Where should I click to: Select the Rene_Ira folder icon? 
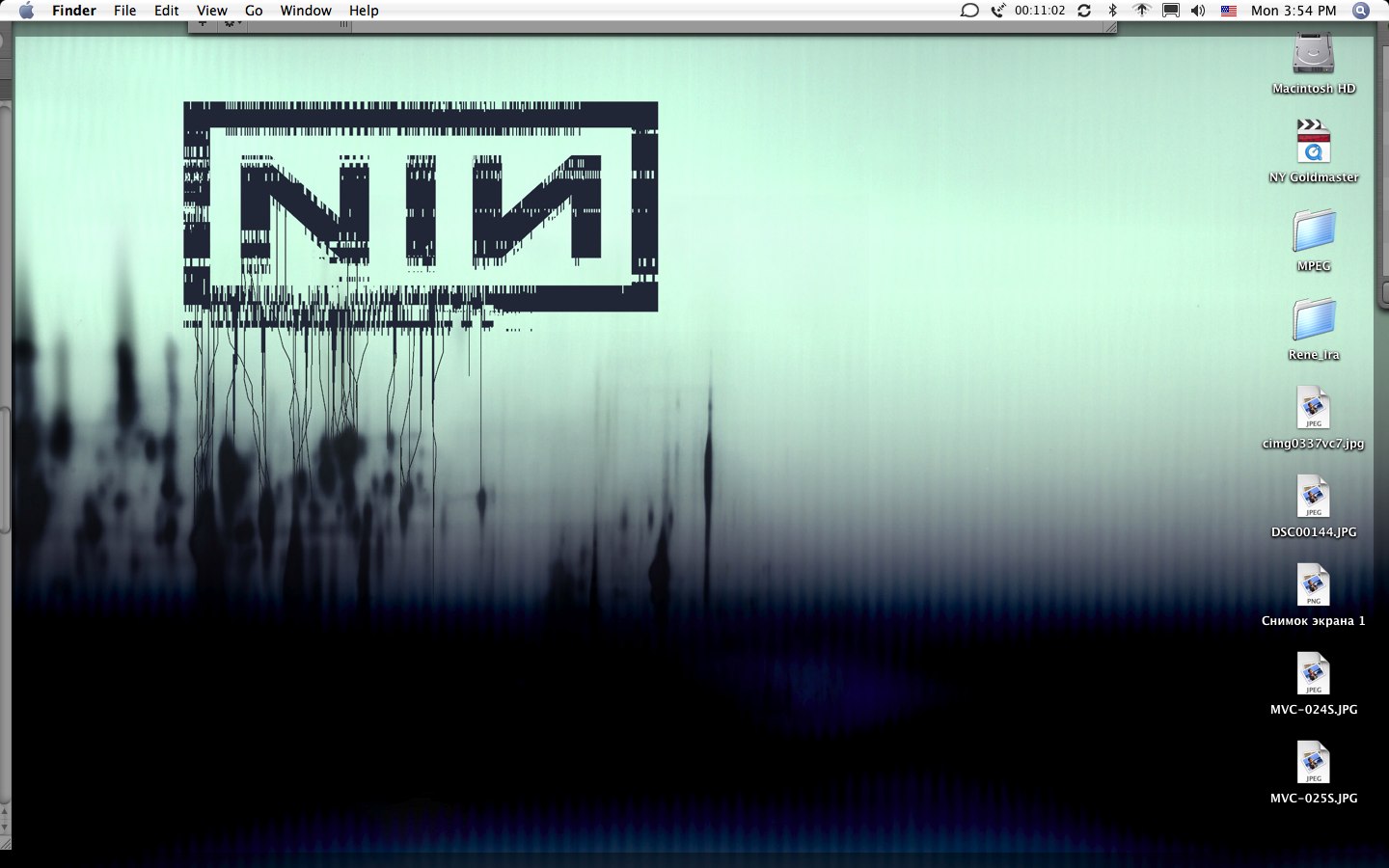1314,320
